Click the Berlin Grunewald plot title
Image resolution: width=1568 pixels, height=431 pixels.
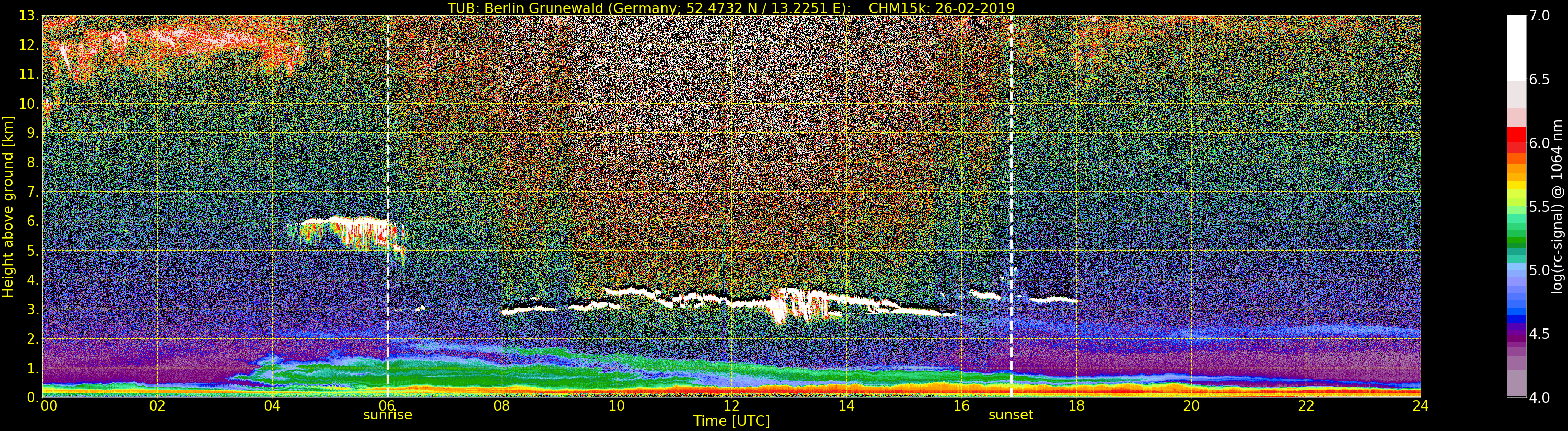731,8
